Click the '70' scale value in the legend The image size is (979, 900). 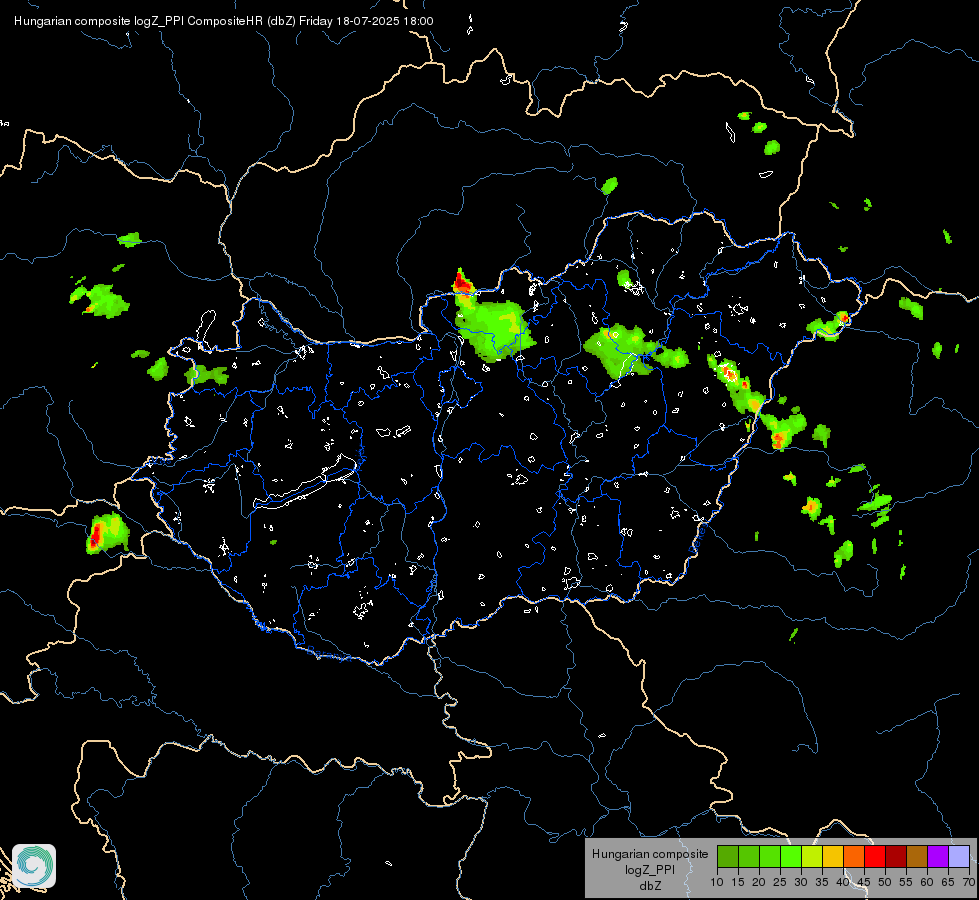969,883
